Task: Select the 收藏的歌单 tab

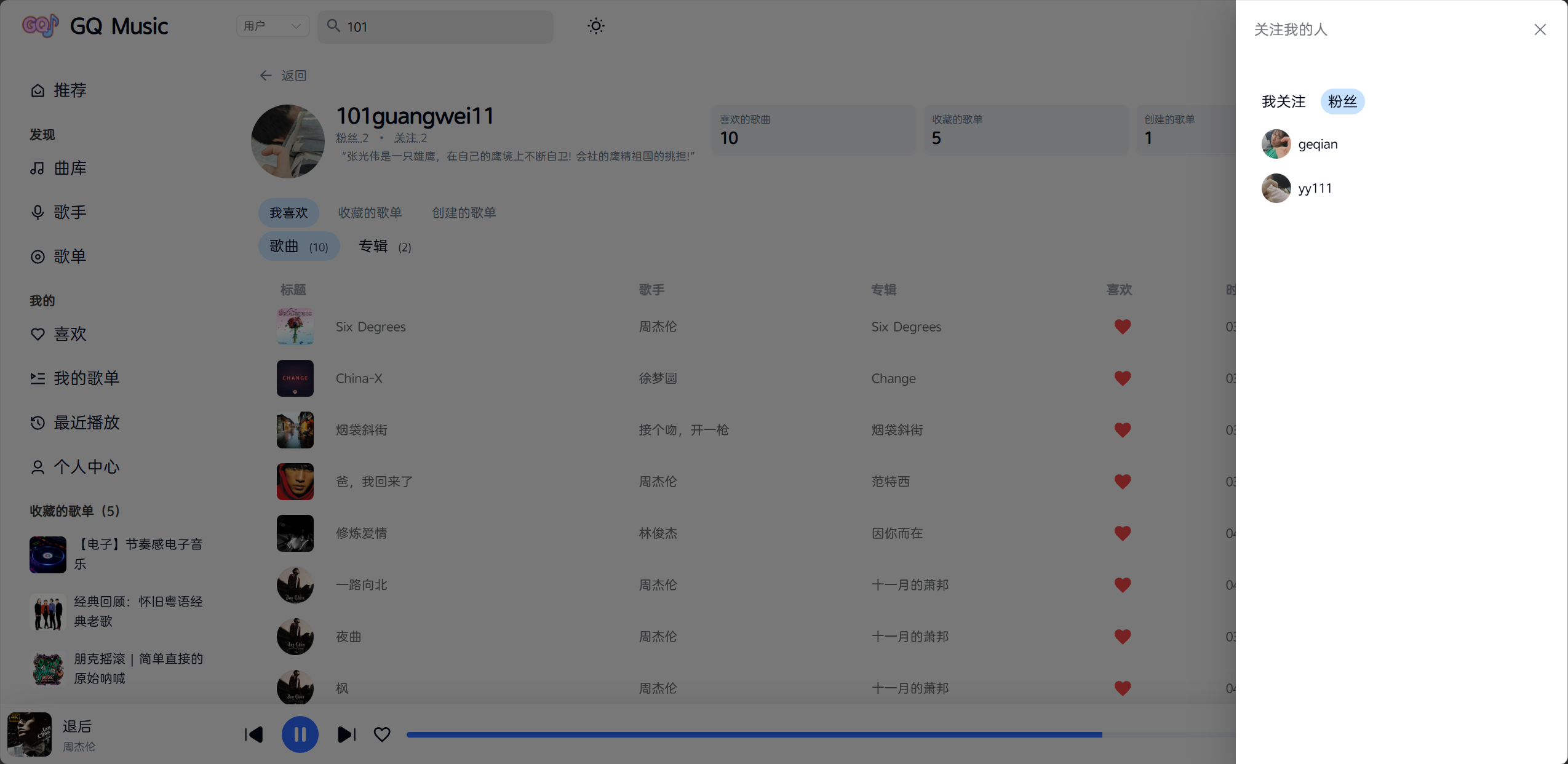Action: click(x=370, y=213)
